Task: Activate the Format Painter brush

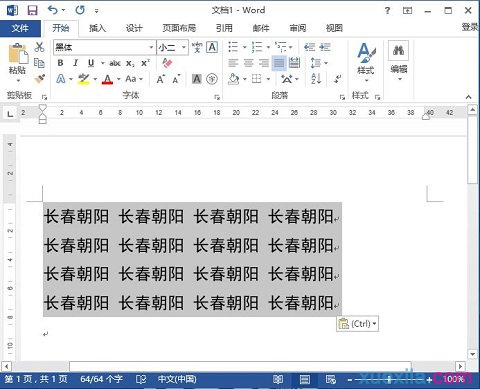Action: (39, 79)
